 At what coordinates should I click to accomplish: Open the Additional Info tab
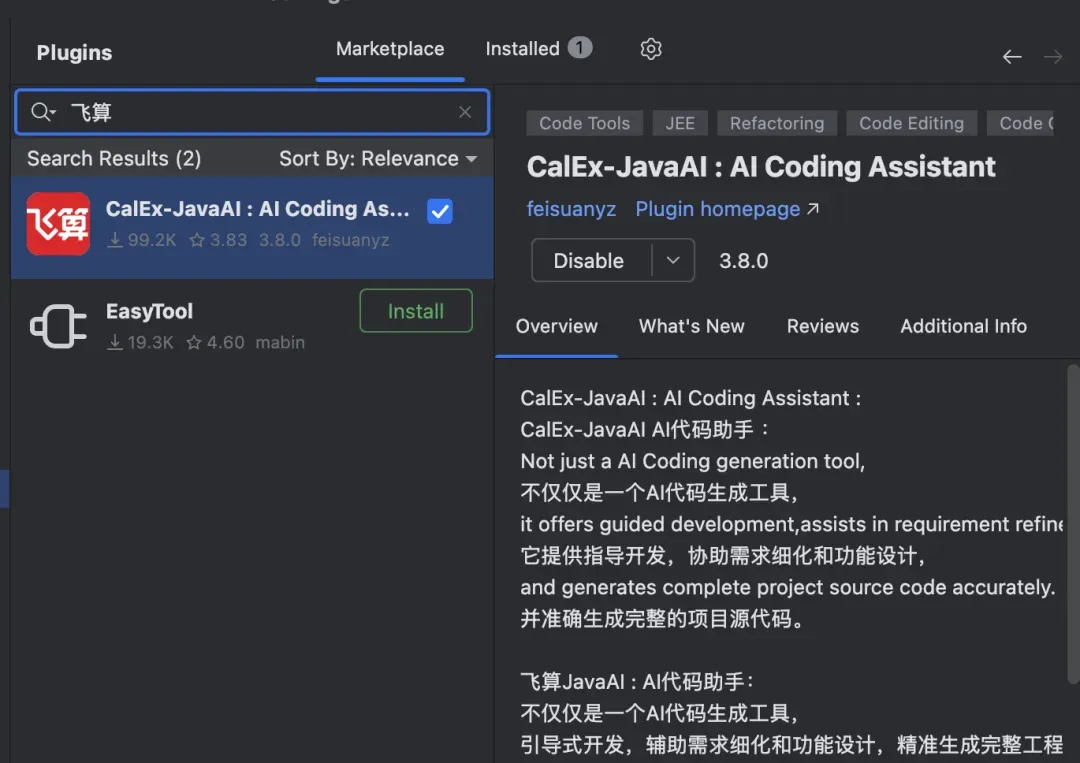(963, 326)
